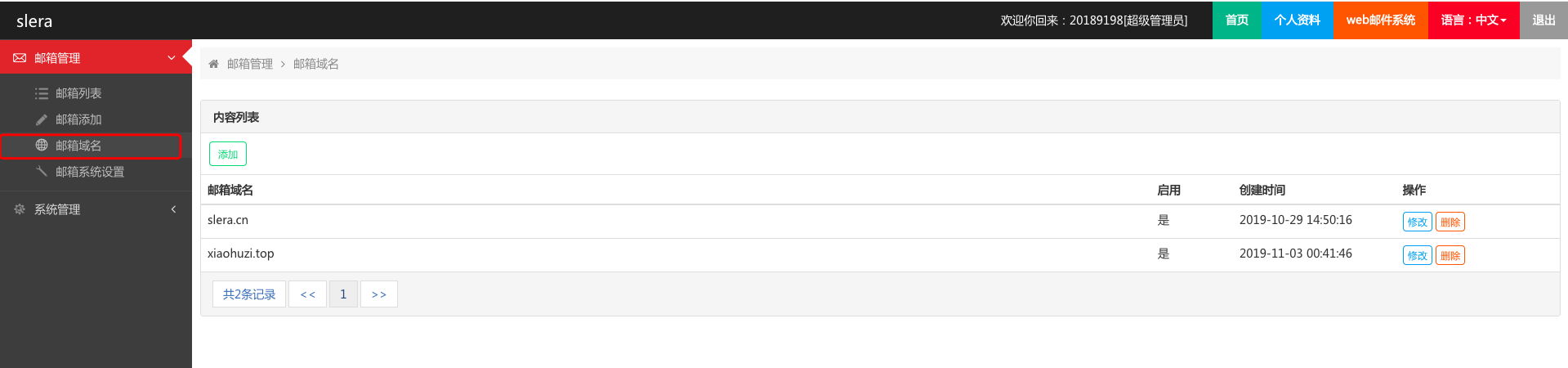Open 个人资料 in the top navigation
The image size is (1568, 368).
point(1297,20)
